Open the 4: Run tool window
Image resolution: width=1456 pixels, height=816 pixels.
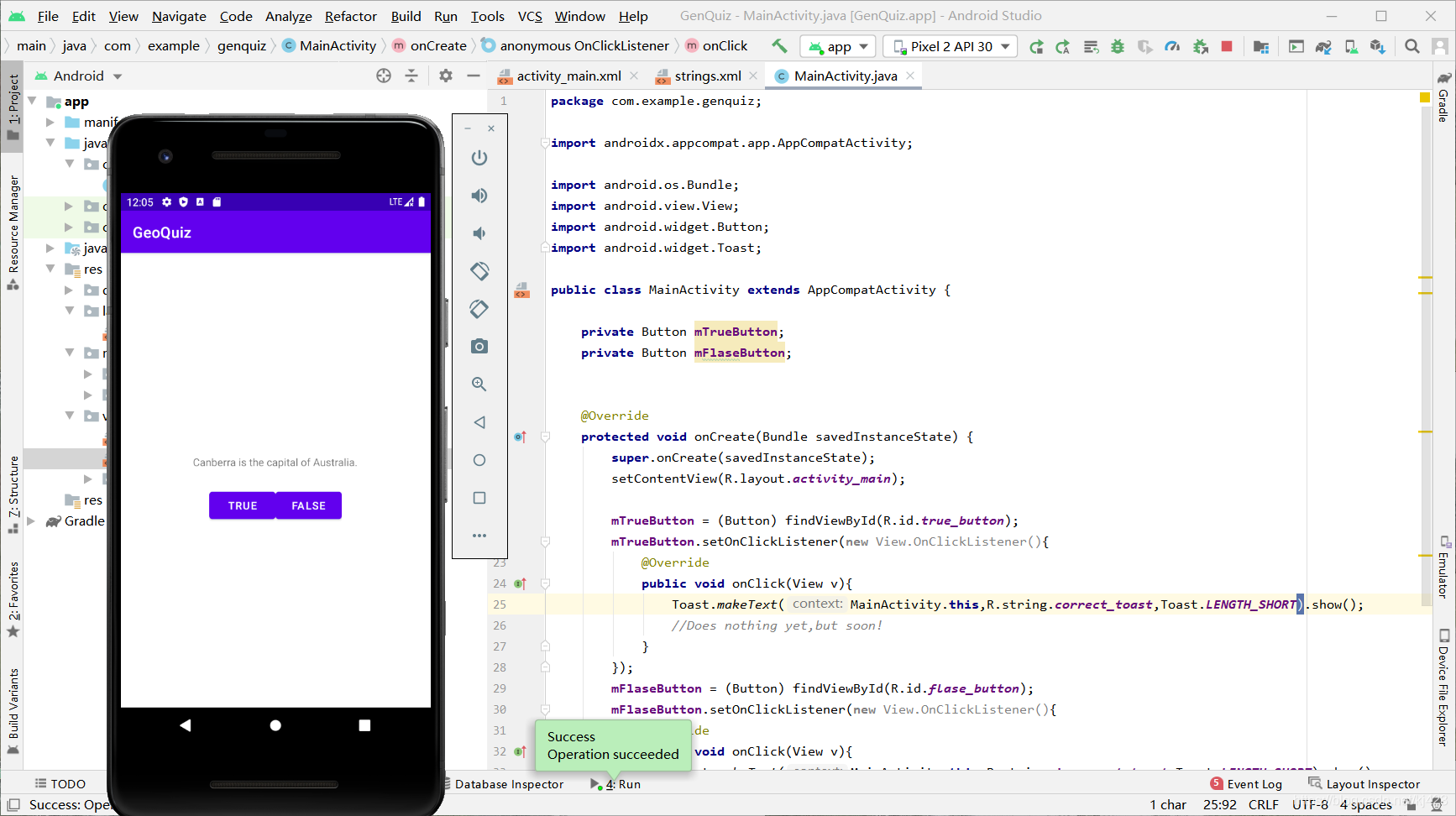pyautogui.click(x=616, y=784)
